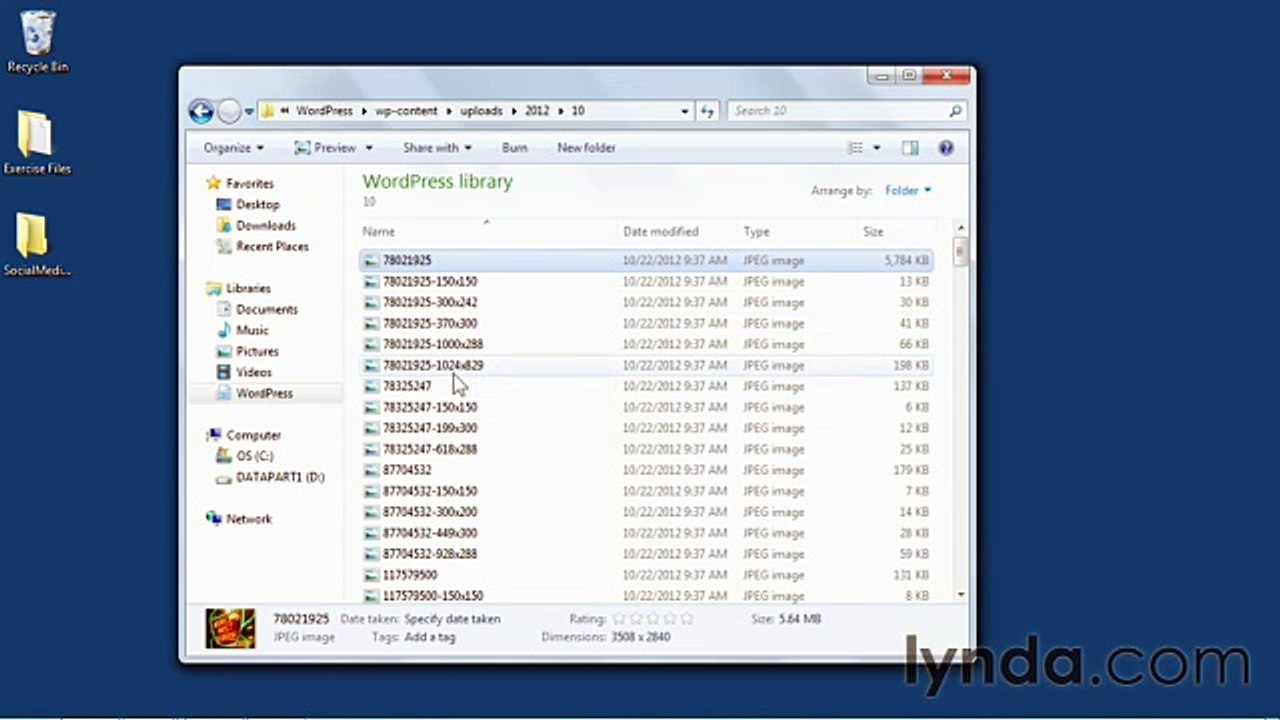Select the file 78021925-300x242
The image size is (1280, 720).
click(x=646, y=303)
